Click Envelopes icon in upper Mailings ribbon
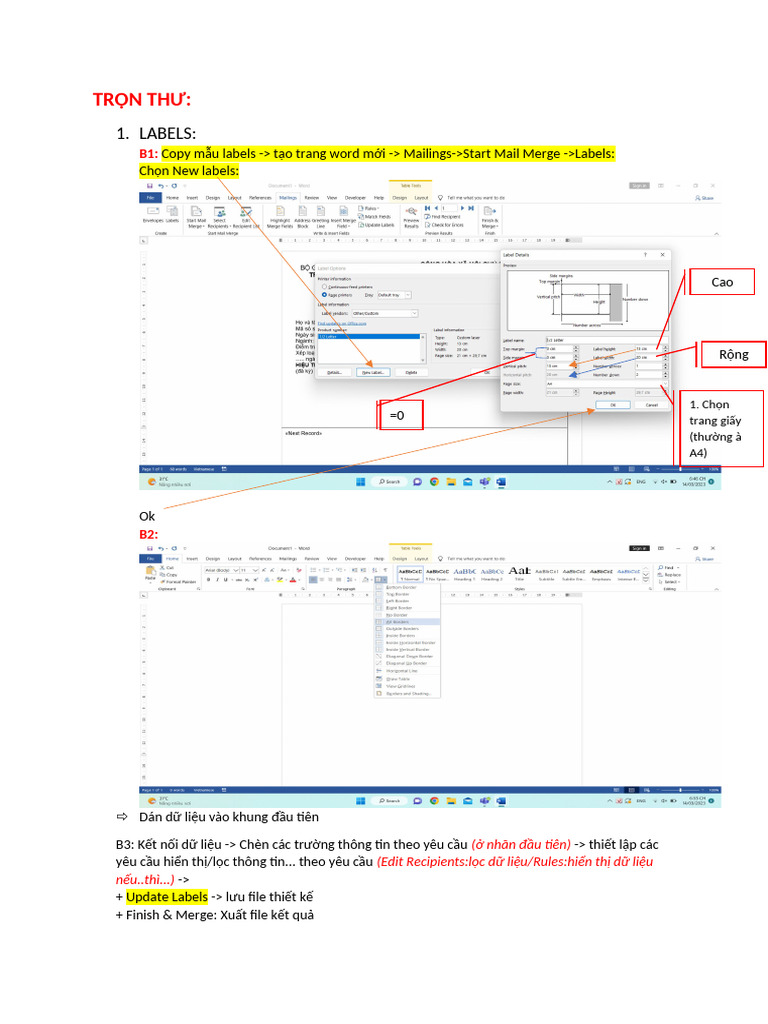The height and width of the screenshot is (1024, 768). (x=153, y=215)
